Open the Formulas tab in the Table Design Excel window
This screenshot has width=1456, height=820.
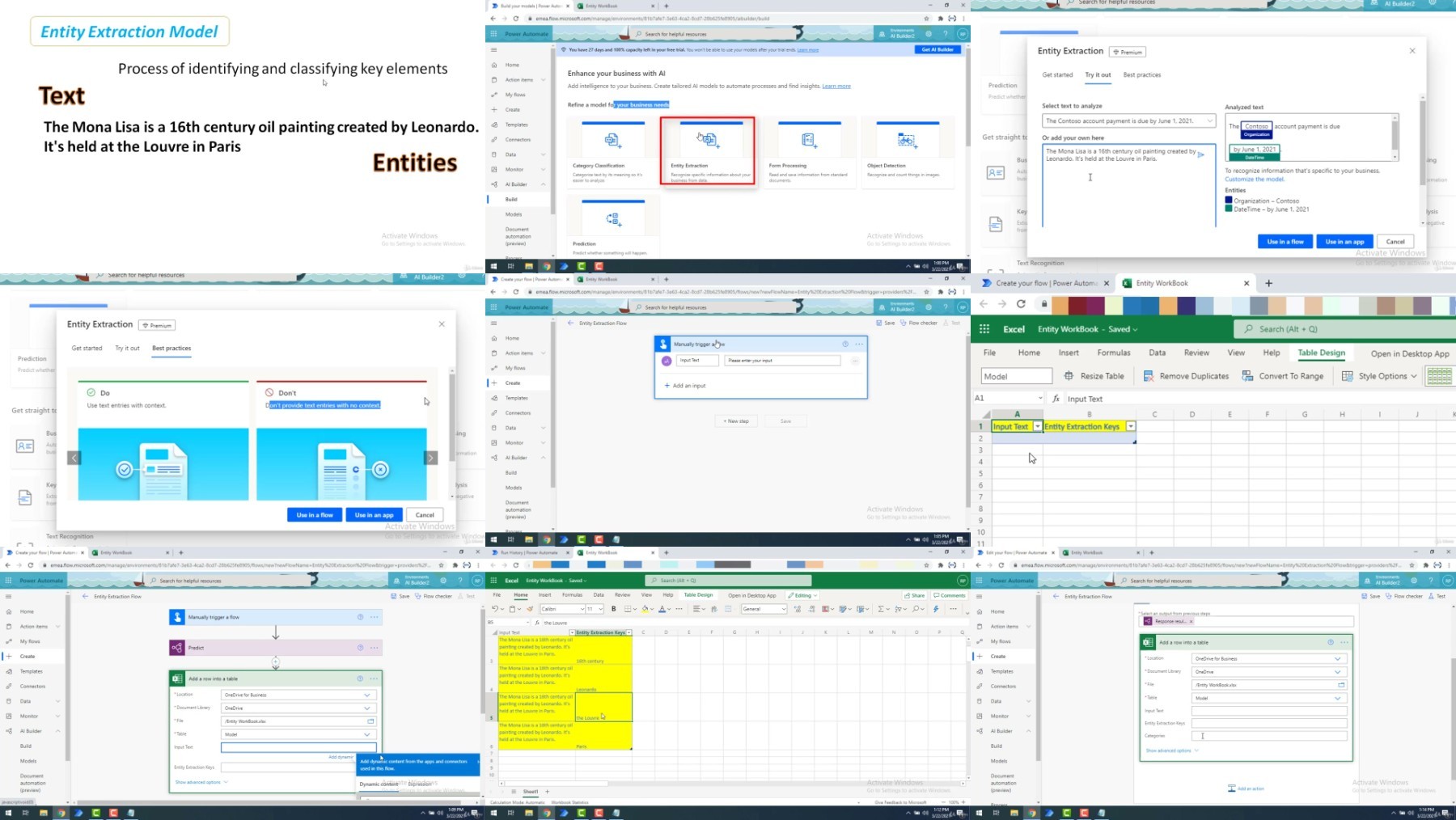point(1114,353)
